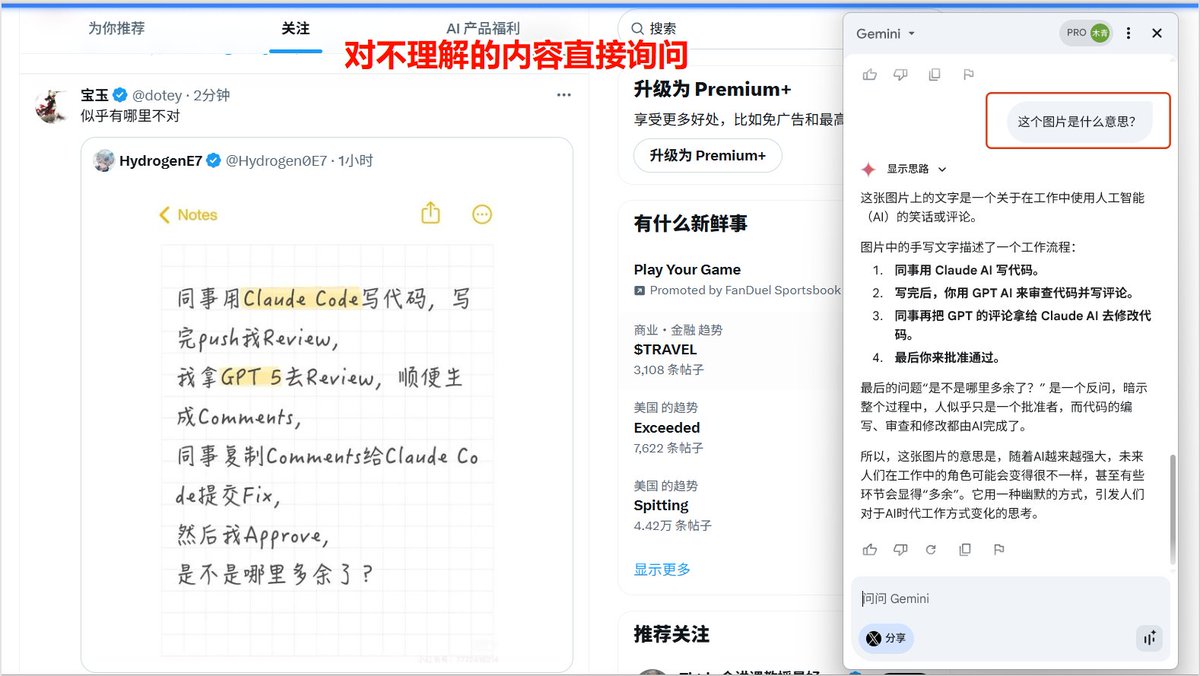Open @Hydrogen0E7 handle link

pos(276,160)
